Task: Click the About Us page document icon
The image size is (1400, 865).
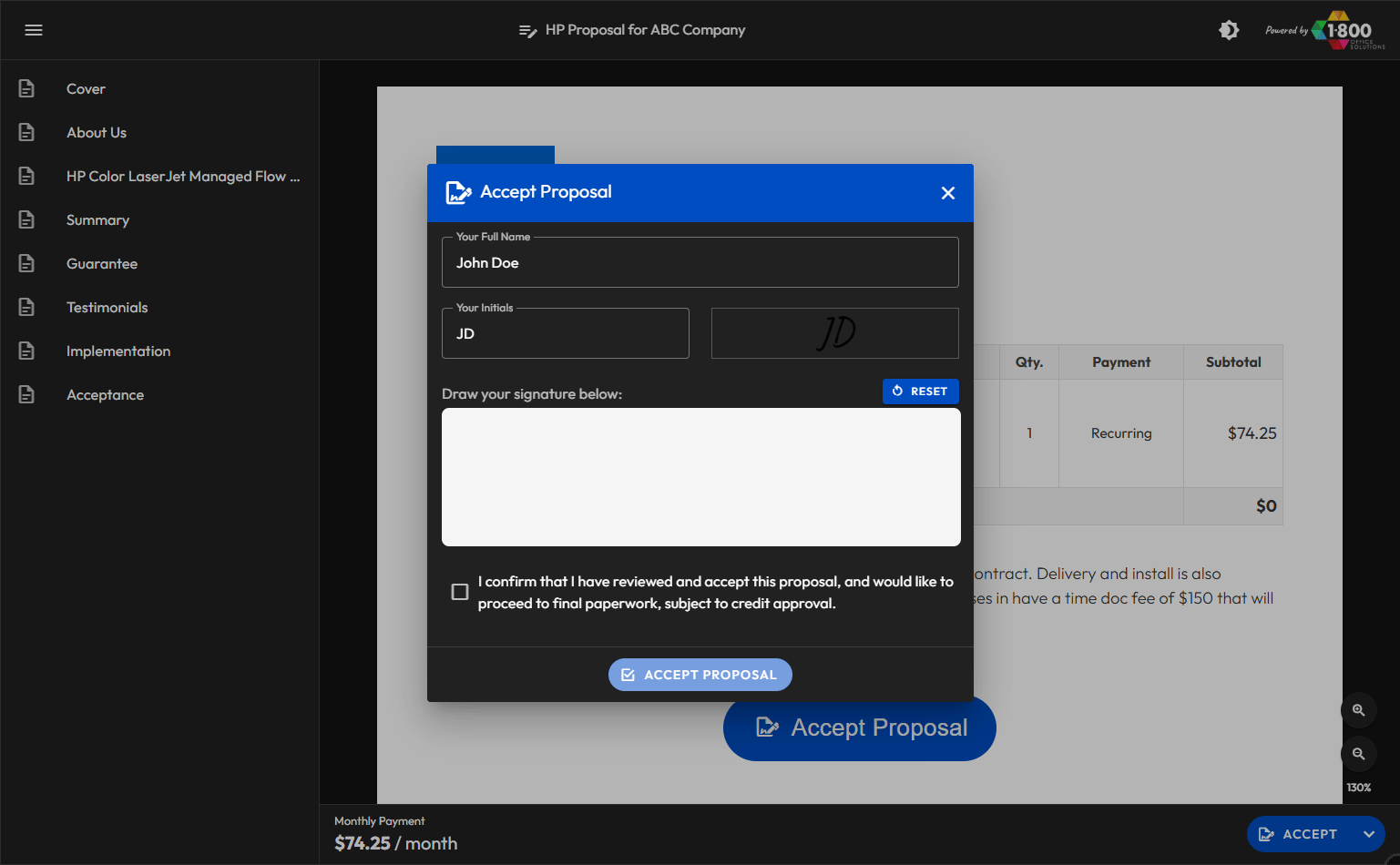Action: tap(26, 132)
